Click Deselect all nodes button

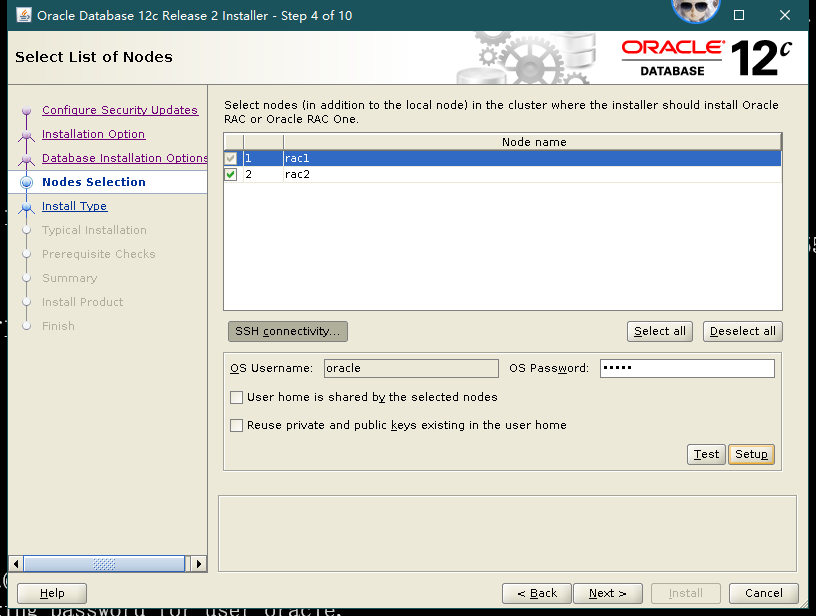pyautogui.click(x=743, y=331)
